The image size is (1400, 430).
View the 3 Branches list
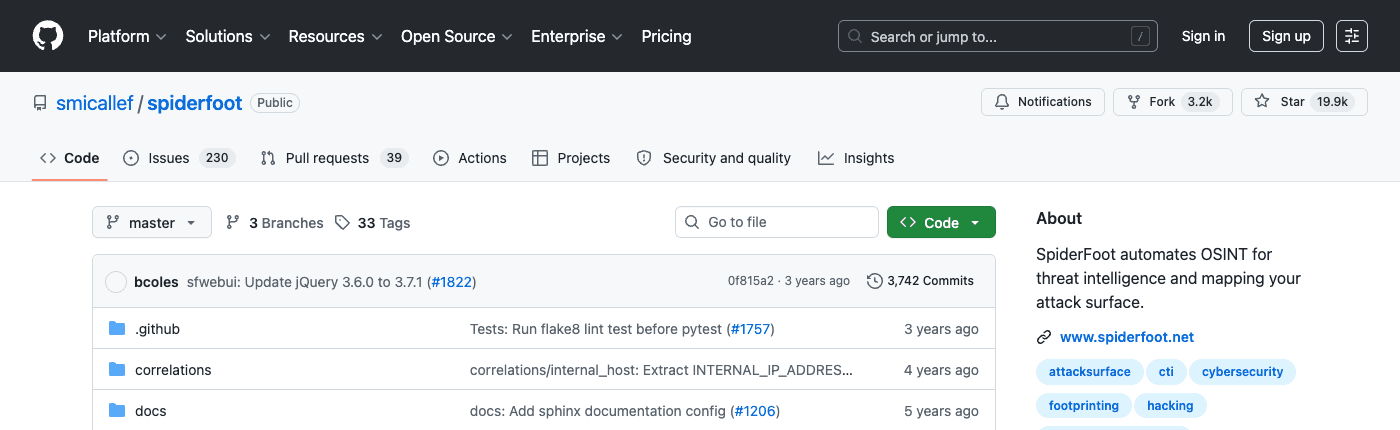[x=275, y=223]
